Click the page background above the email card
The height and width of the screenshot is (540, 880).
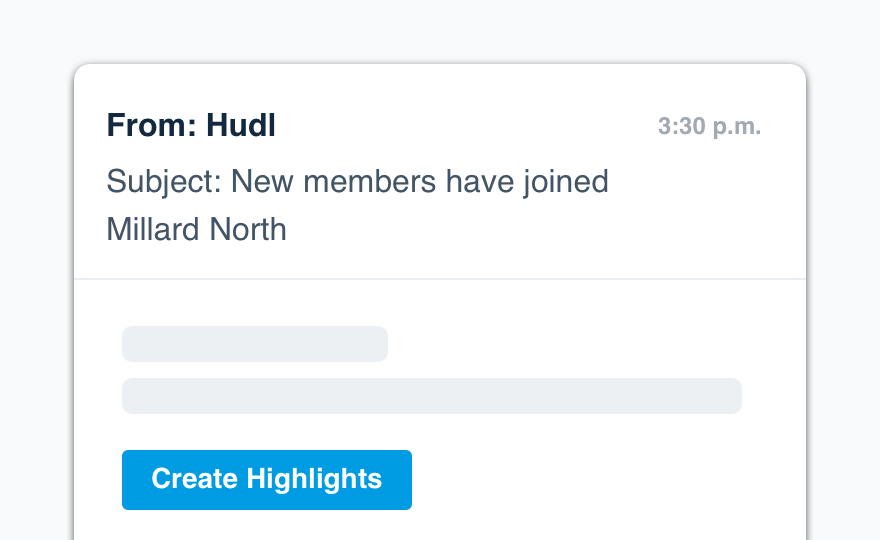[x=440, y=30]
